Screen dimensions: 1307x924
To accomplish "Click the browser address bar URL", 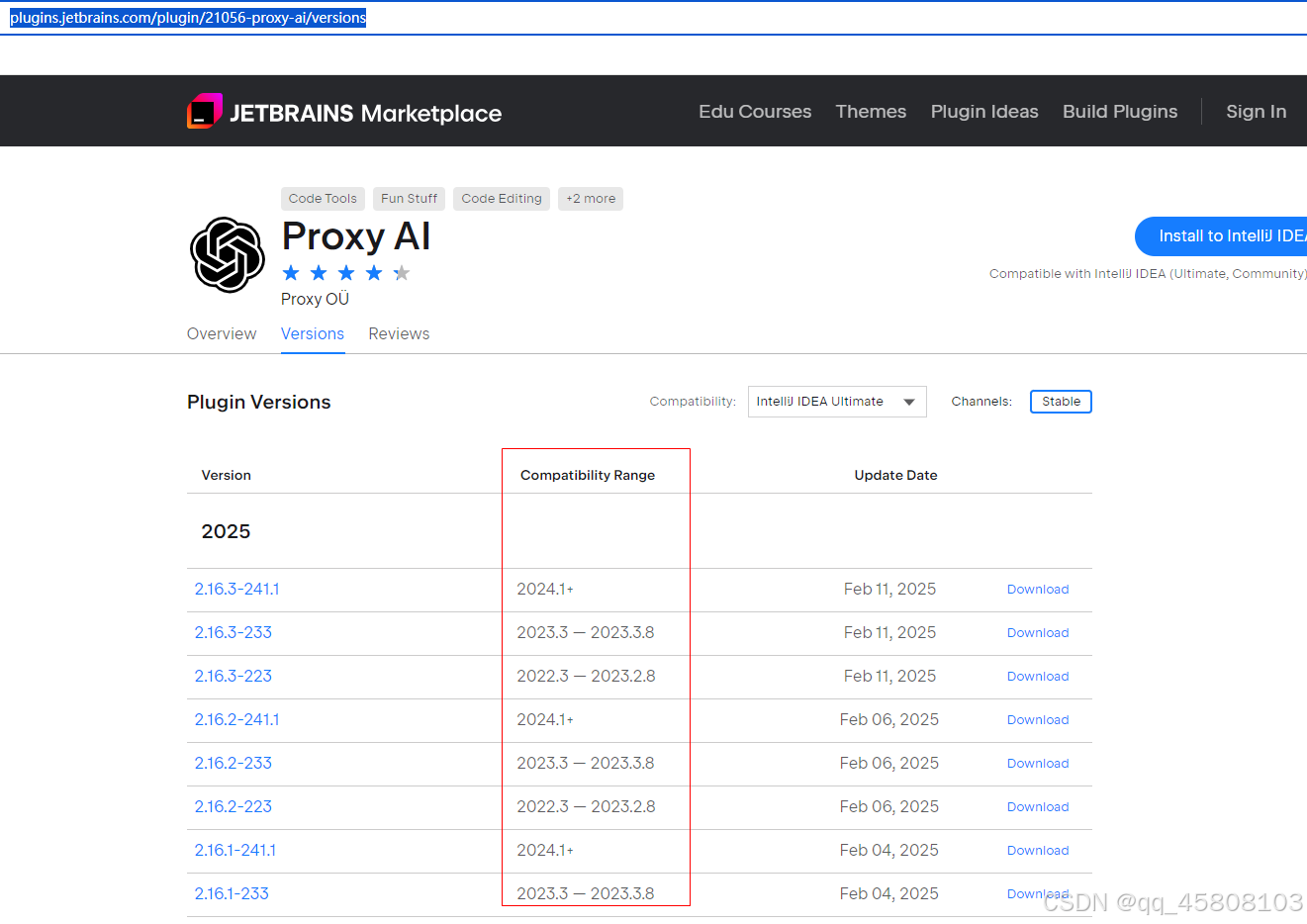I will tap(188, 18).
